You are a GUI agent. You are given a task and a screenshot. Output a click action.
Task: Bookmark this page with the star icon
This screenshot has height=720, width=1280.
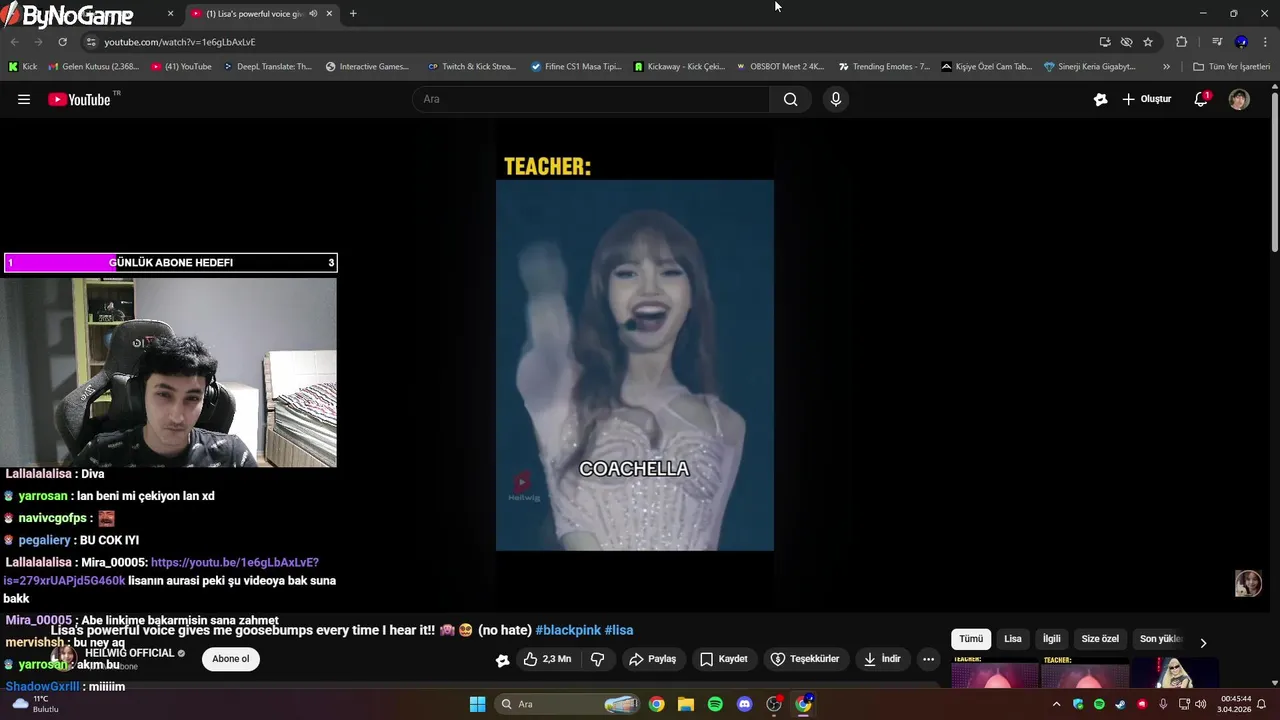[x=1148, y=42]
